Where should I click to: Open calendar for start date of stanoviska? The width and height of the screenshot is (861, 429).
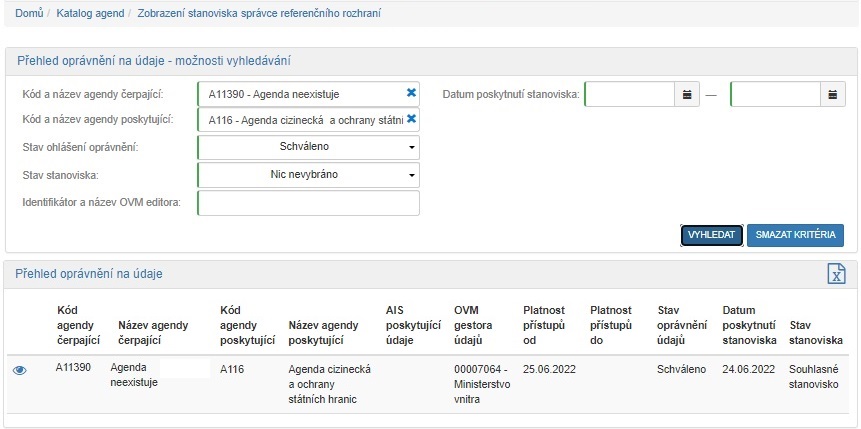click(687, 95)
